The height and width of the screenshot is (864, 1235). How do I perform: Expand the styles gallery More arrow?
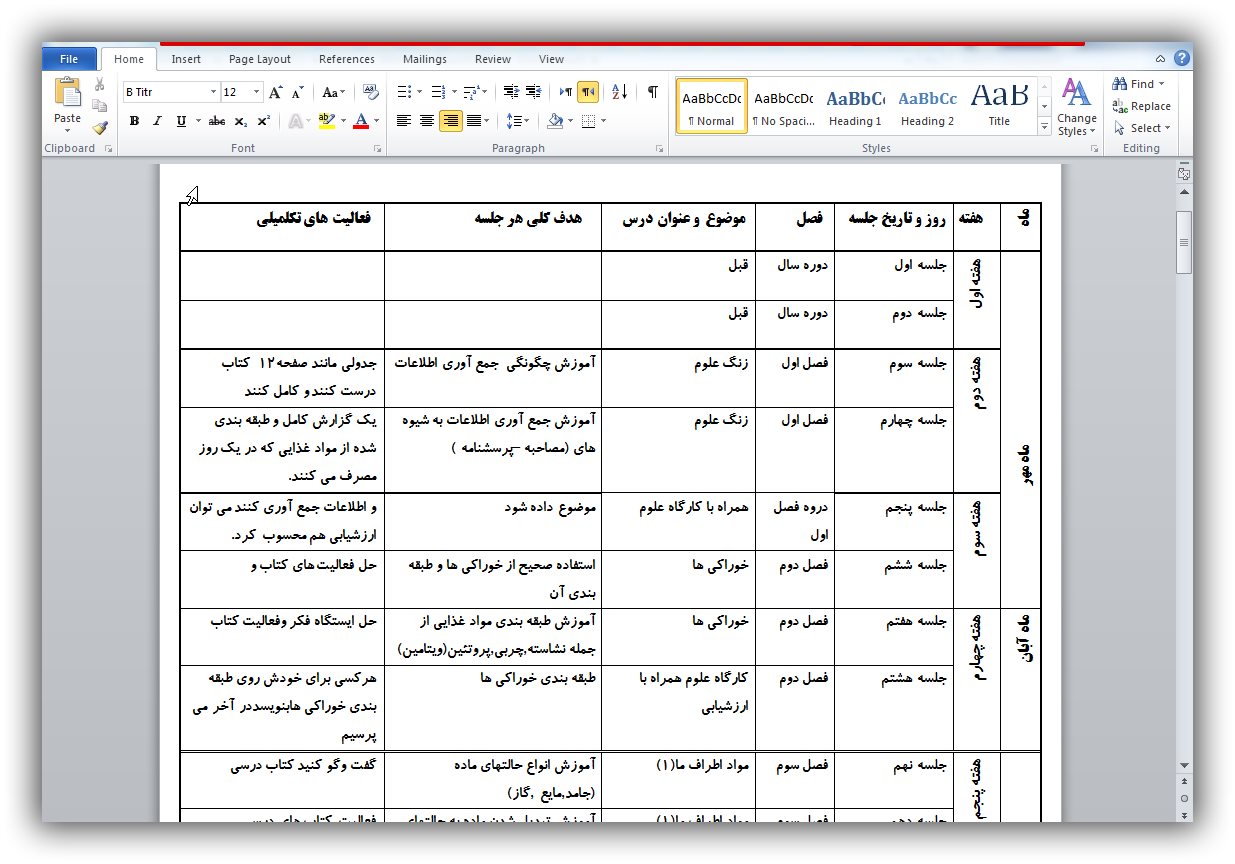coord(1045,127)
